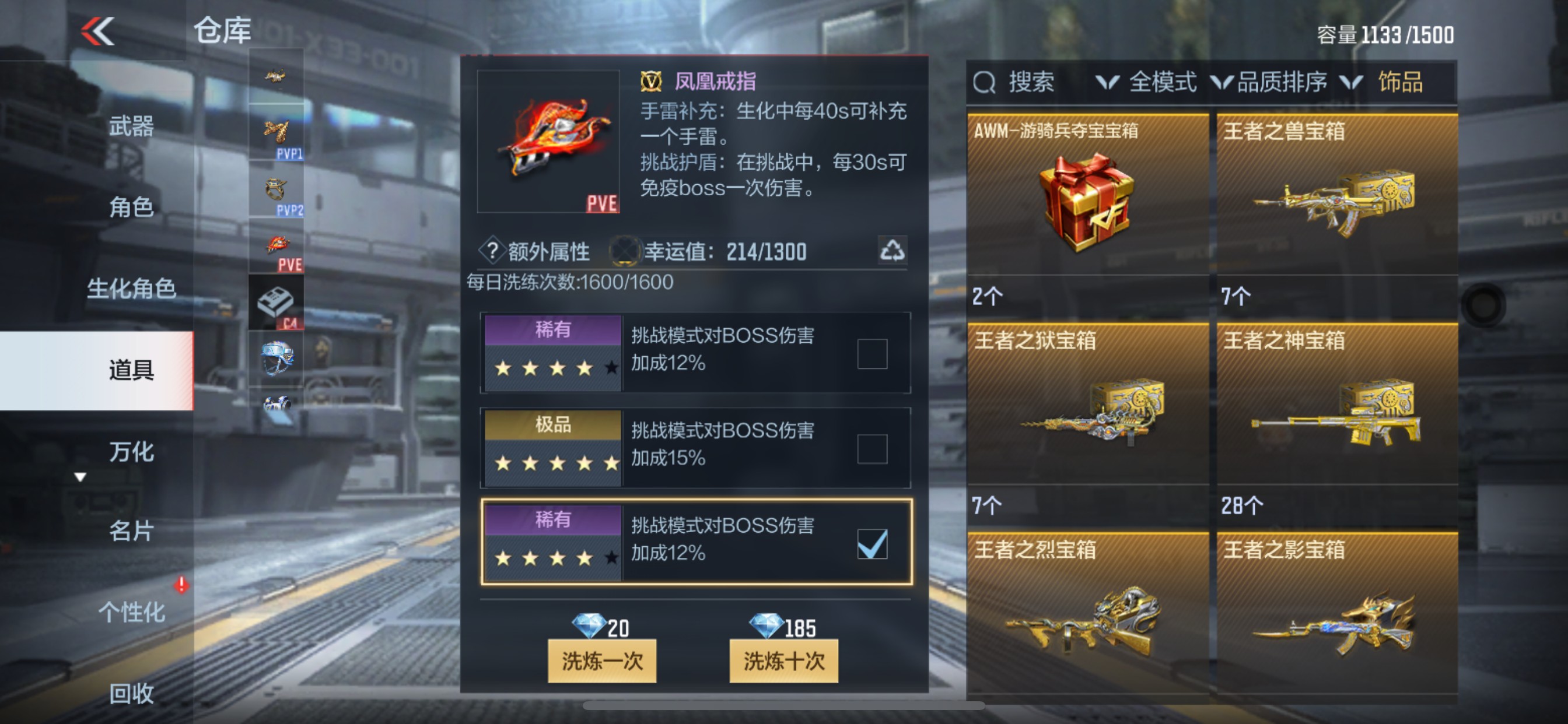The height and width of the screenshot is (724, 1568).
Task: Open the extra attributes help question mark
Action: pyautogui.click(x=492, y=251)
